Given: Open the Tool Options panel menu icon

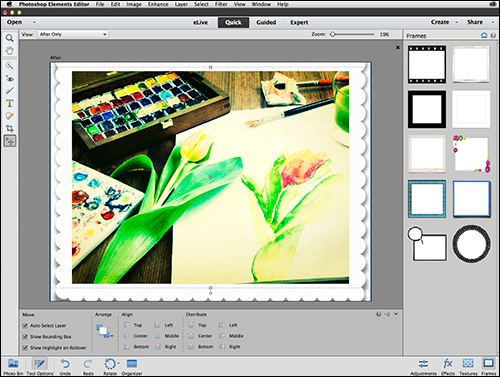Looking at the screenshot, I should [387, 314].
